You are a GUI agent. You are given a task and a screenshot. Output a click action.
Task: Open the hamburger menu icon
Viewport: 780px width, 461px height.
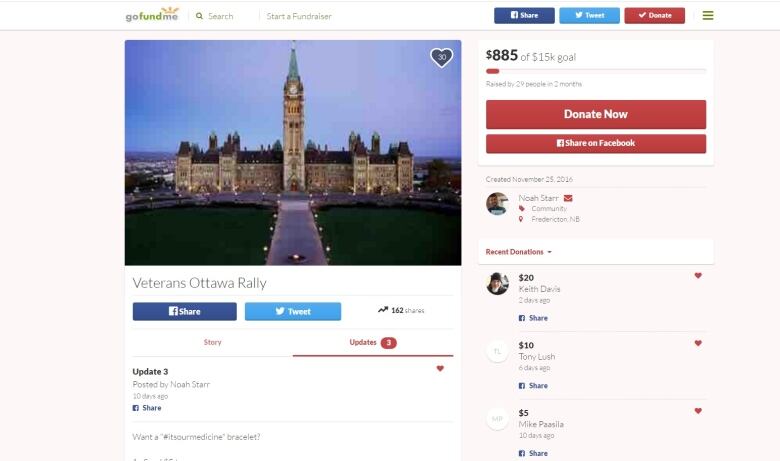(708, 15)
